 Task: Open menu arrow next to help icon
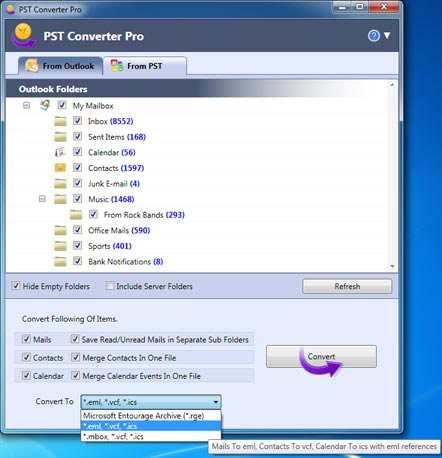click(x=387, y=35)
